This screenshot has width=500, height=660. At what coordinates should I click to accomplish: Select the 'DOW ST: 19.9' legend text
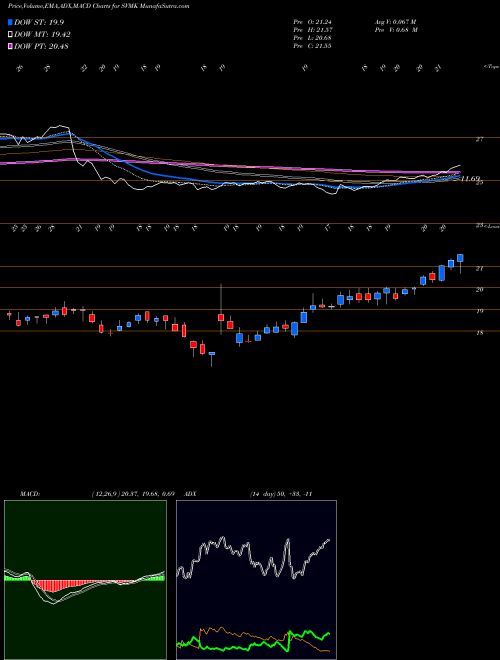[39, 22]
